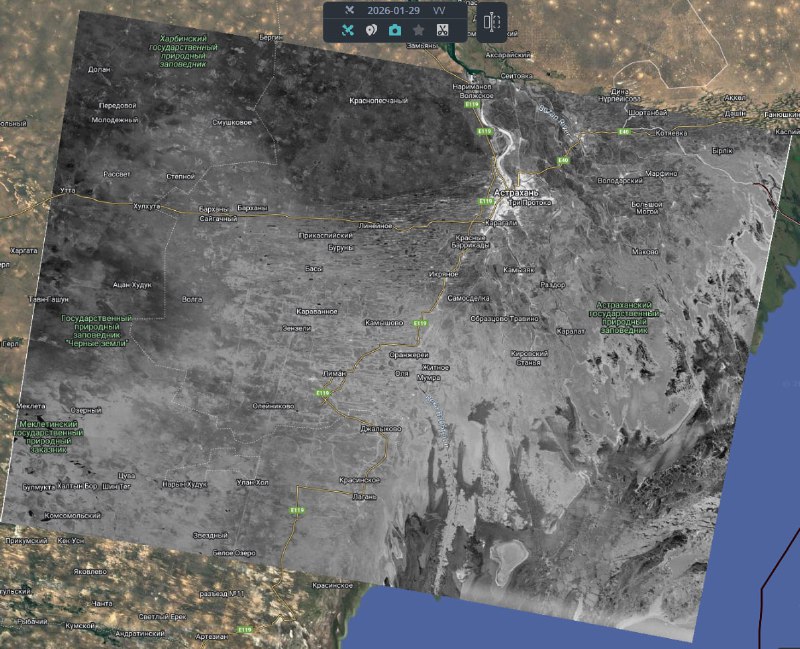Image resolution: width=800 pixels, height=649 pixels.
Task: Click the camera snapshot icon
Action: coord(395,30)
